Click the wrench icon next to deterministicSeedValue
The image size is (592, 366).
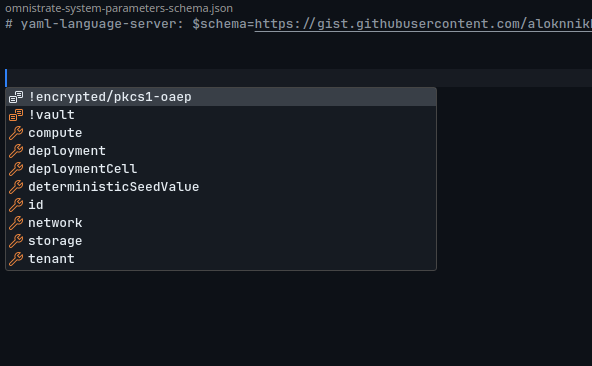click(x=16, y=187)
